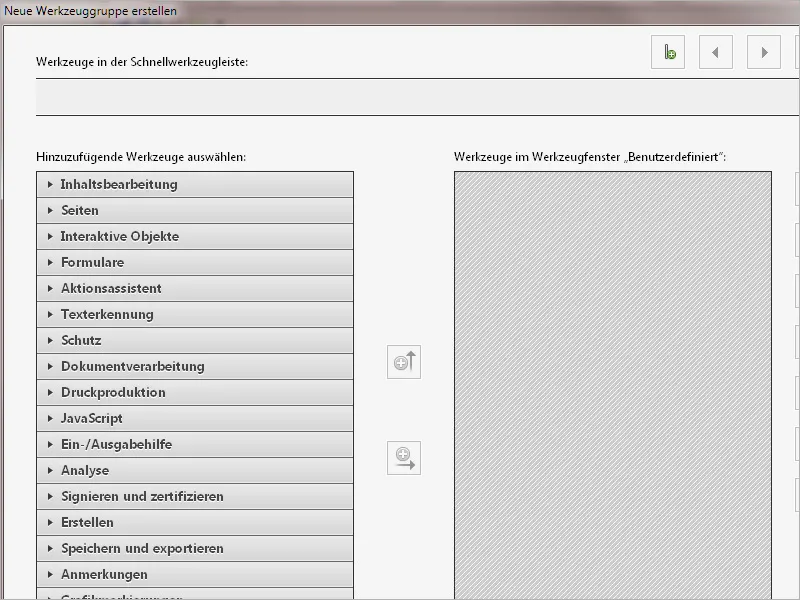The height and width of the screenshot is (600, 800).
Task: Expand the Inhaltsbearbeitung category
Action: coord(195,185)
